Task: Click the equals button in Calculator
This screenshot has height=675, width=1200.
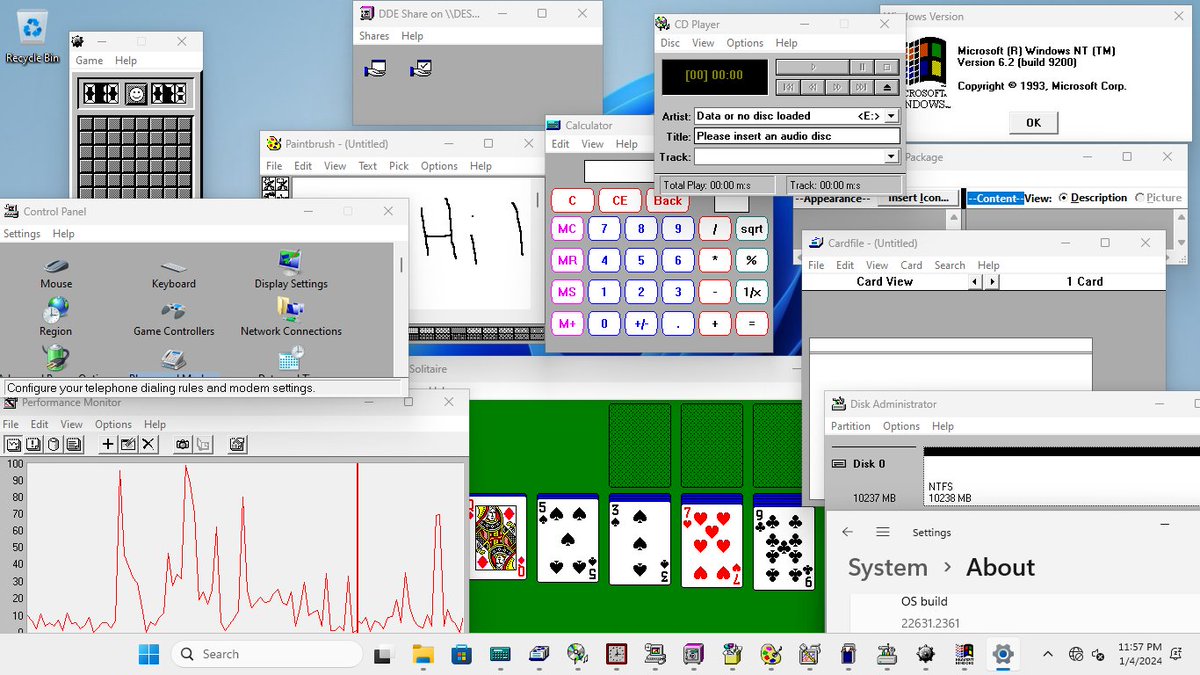Action: tap(751, 323)
